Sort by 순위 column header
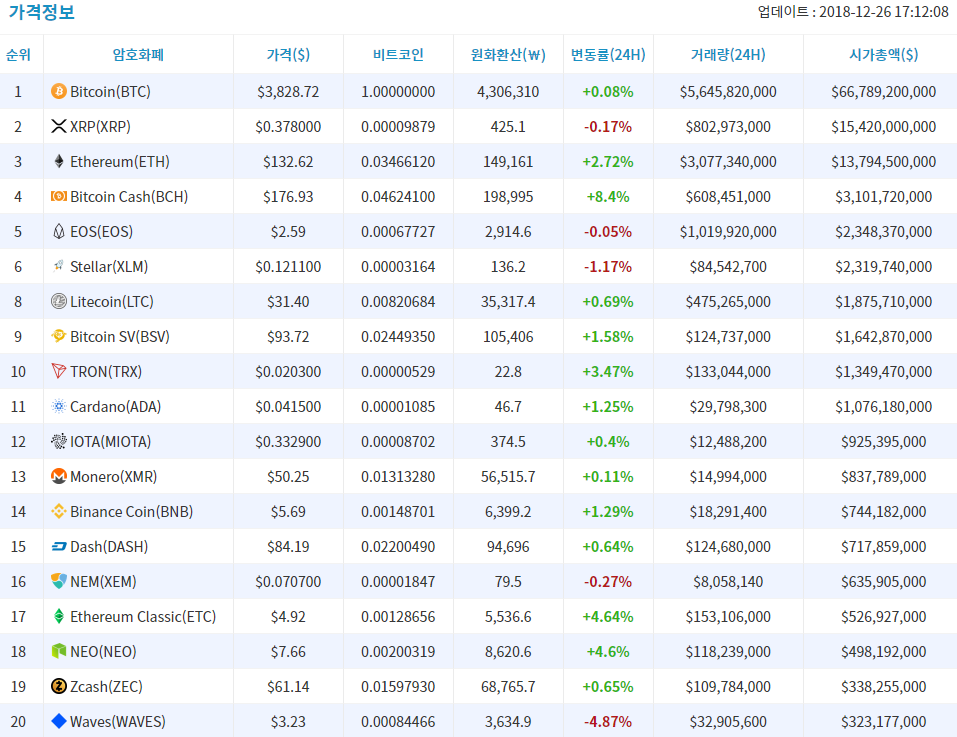957x737 pixels. (x=18, y=55)
